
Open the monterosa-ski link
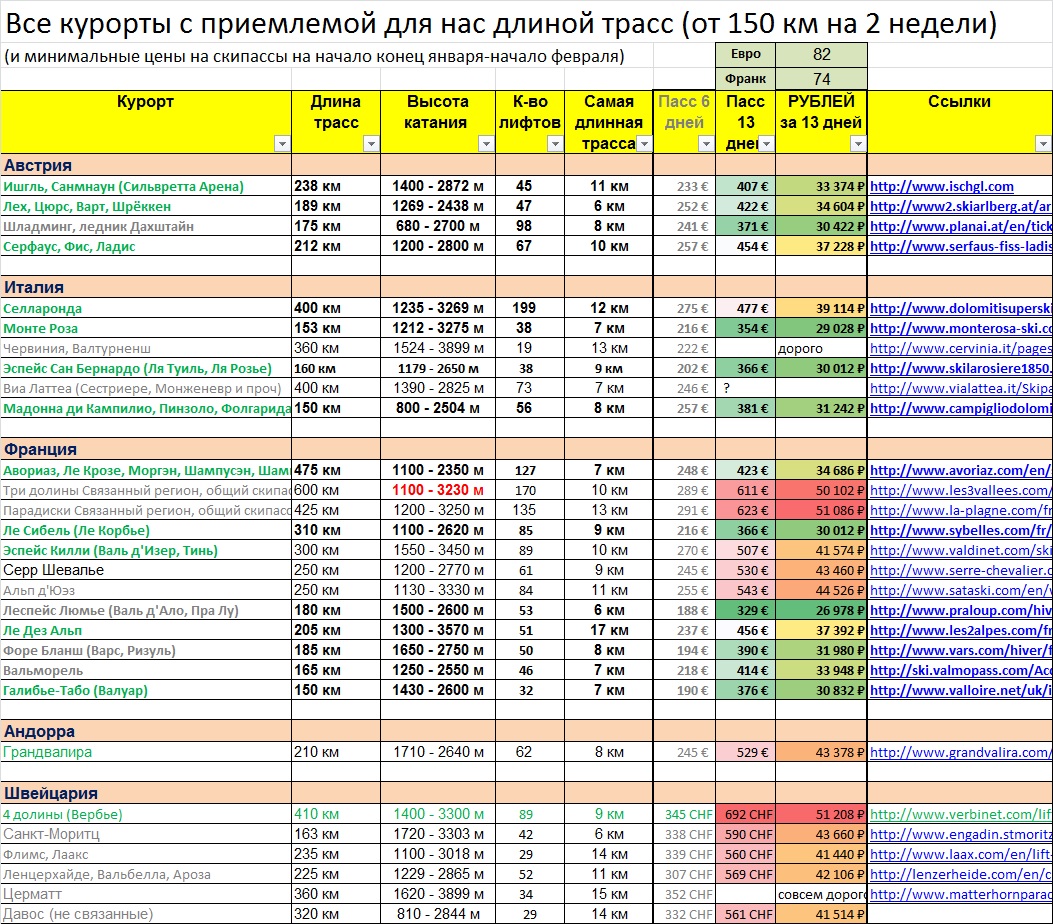(x=961, y=329)
